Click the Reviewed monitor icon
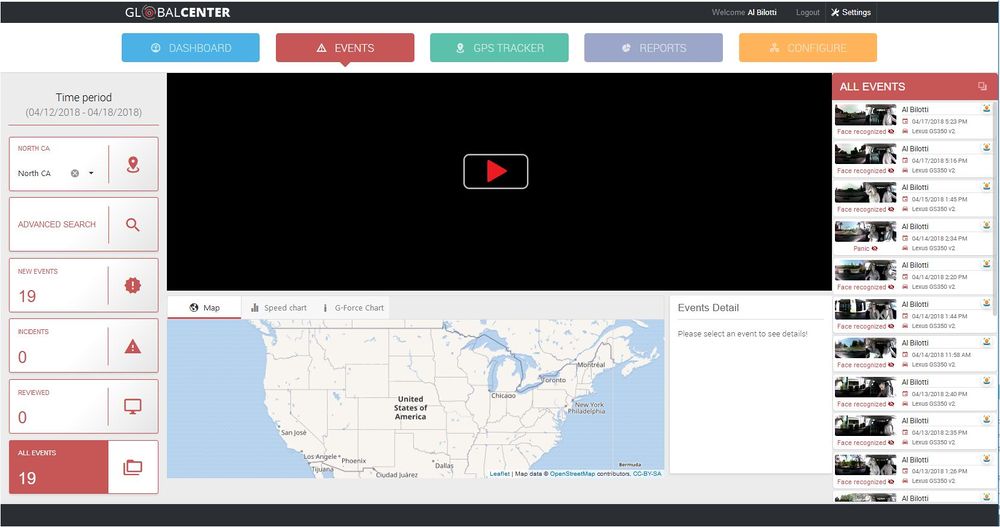 133,406
